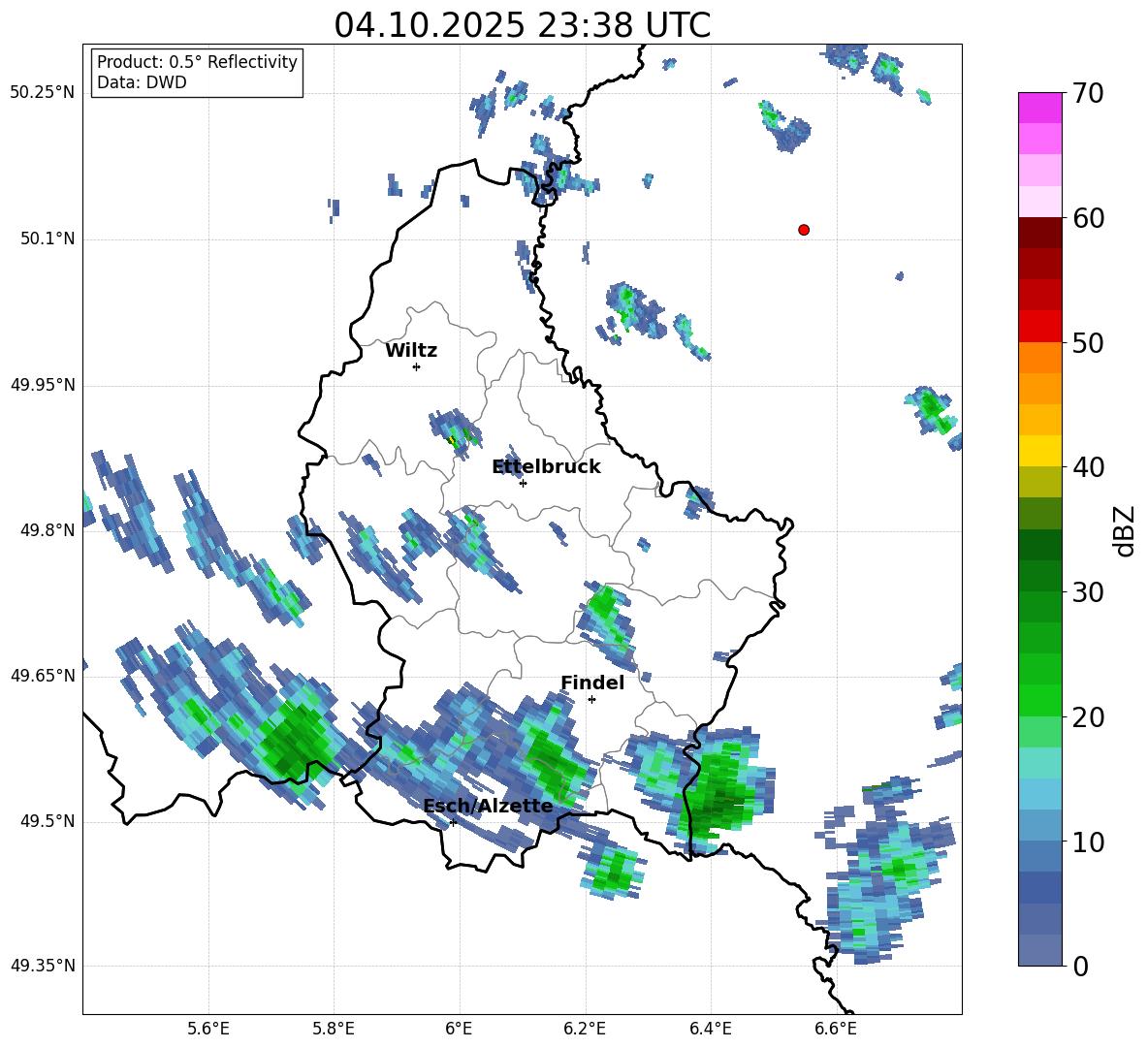1148x1048 pixels.
Task: Click the Wiltz city label
Action: (411, 350)
